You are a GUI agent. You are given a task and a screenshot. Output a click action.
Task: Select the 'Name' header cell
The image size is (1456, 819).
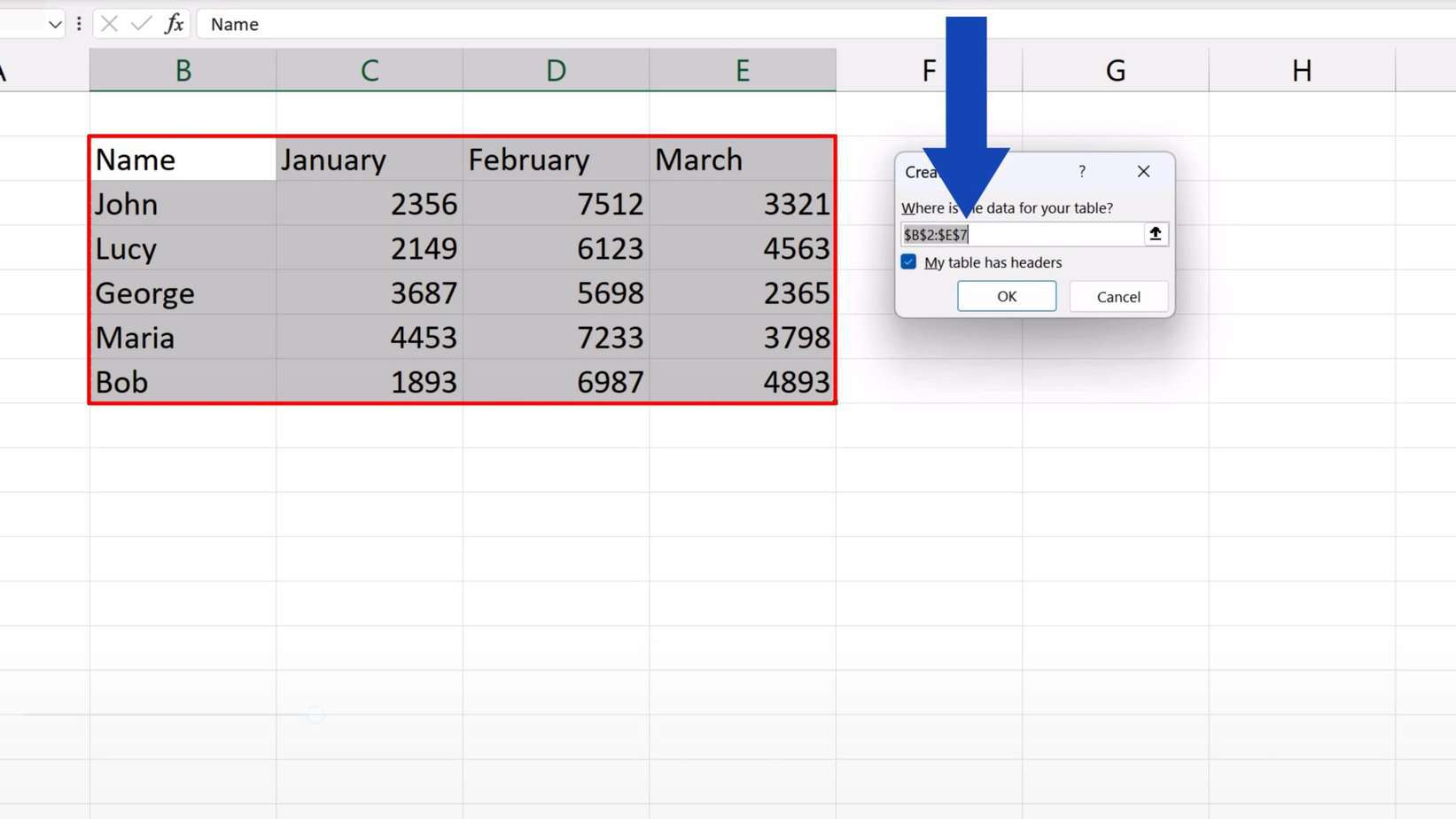pyautogui.click(x=182, y=160)
